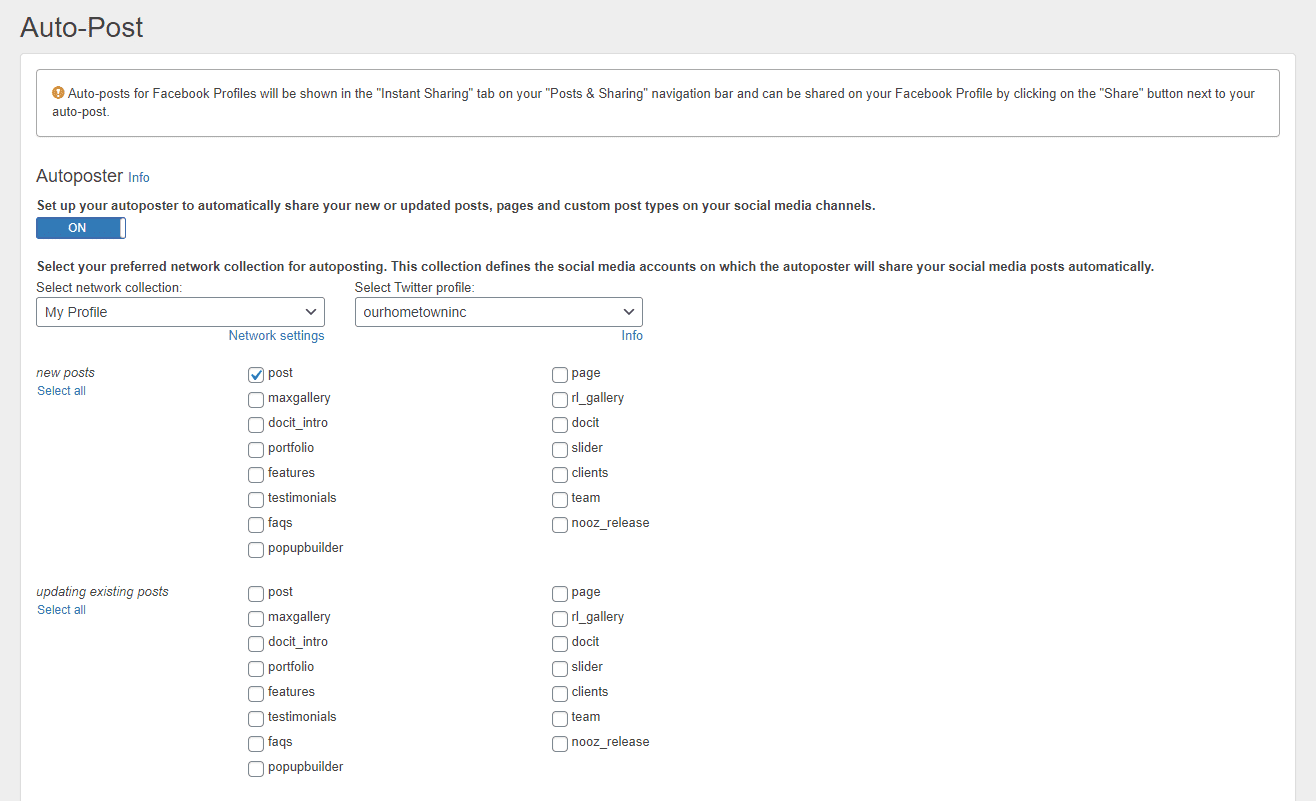Enable popupbuilder under new posts
Viewport: 1316px width, 801px height.
pyautogui.click(x=256, y=550)
